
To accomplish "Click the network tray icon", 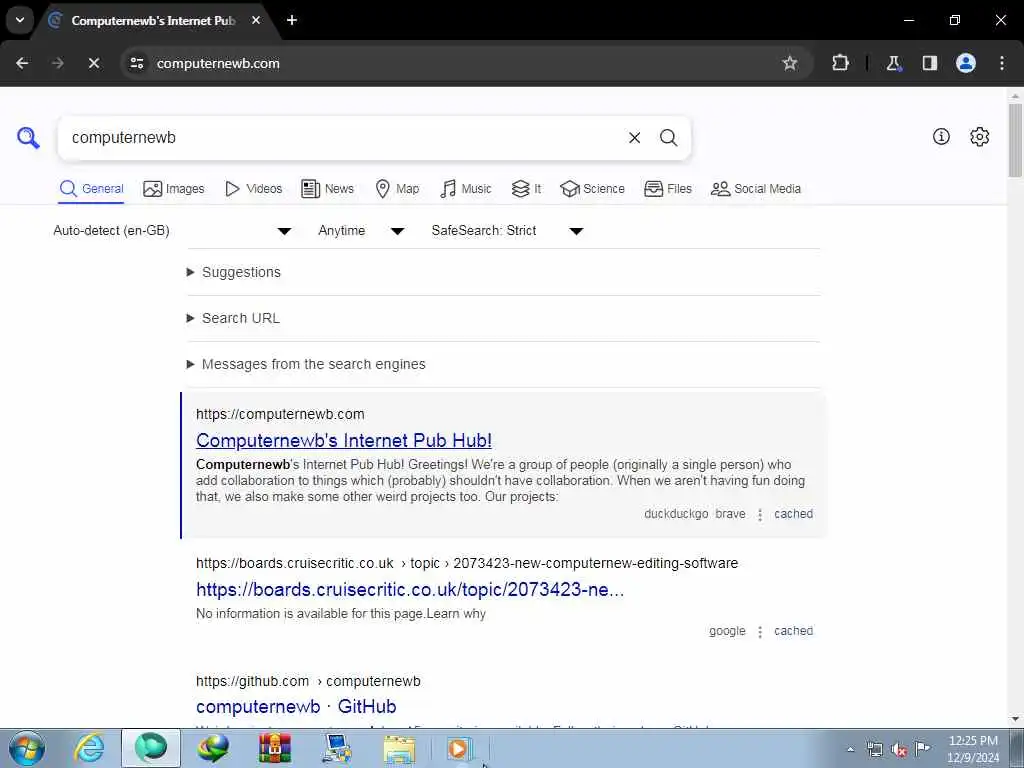I will click(875, 749).
